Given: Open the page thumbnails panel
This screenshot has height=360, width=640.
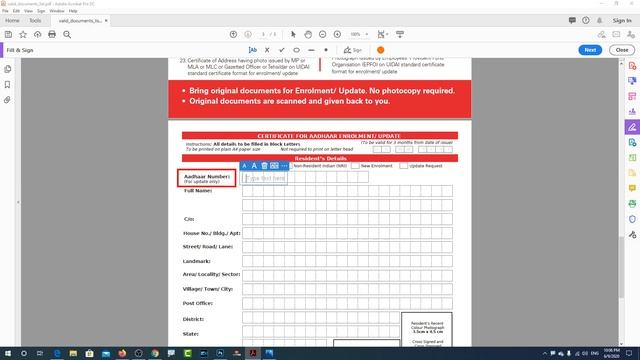Looking at the screenshot, I should click(x=7, y=69).
